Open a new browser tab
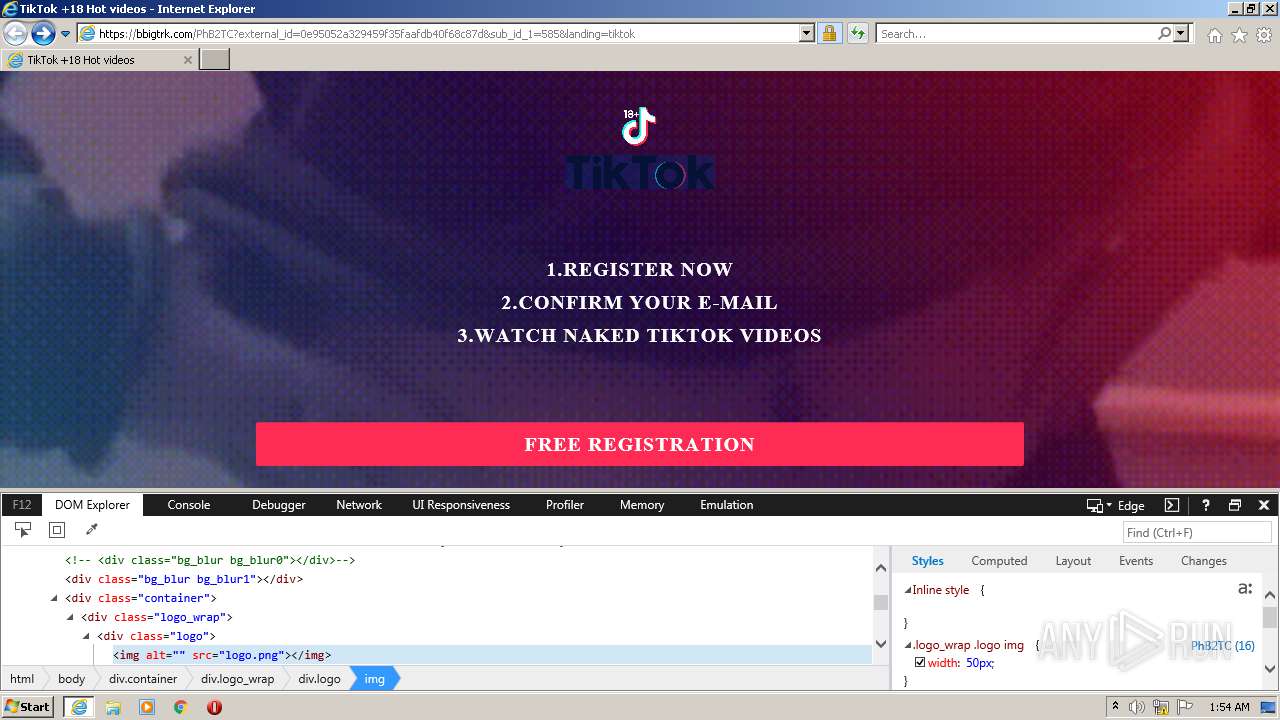This screenshot has width=1280, height=720. [215, 60]
